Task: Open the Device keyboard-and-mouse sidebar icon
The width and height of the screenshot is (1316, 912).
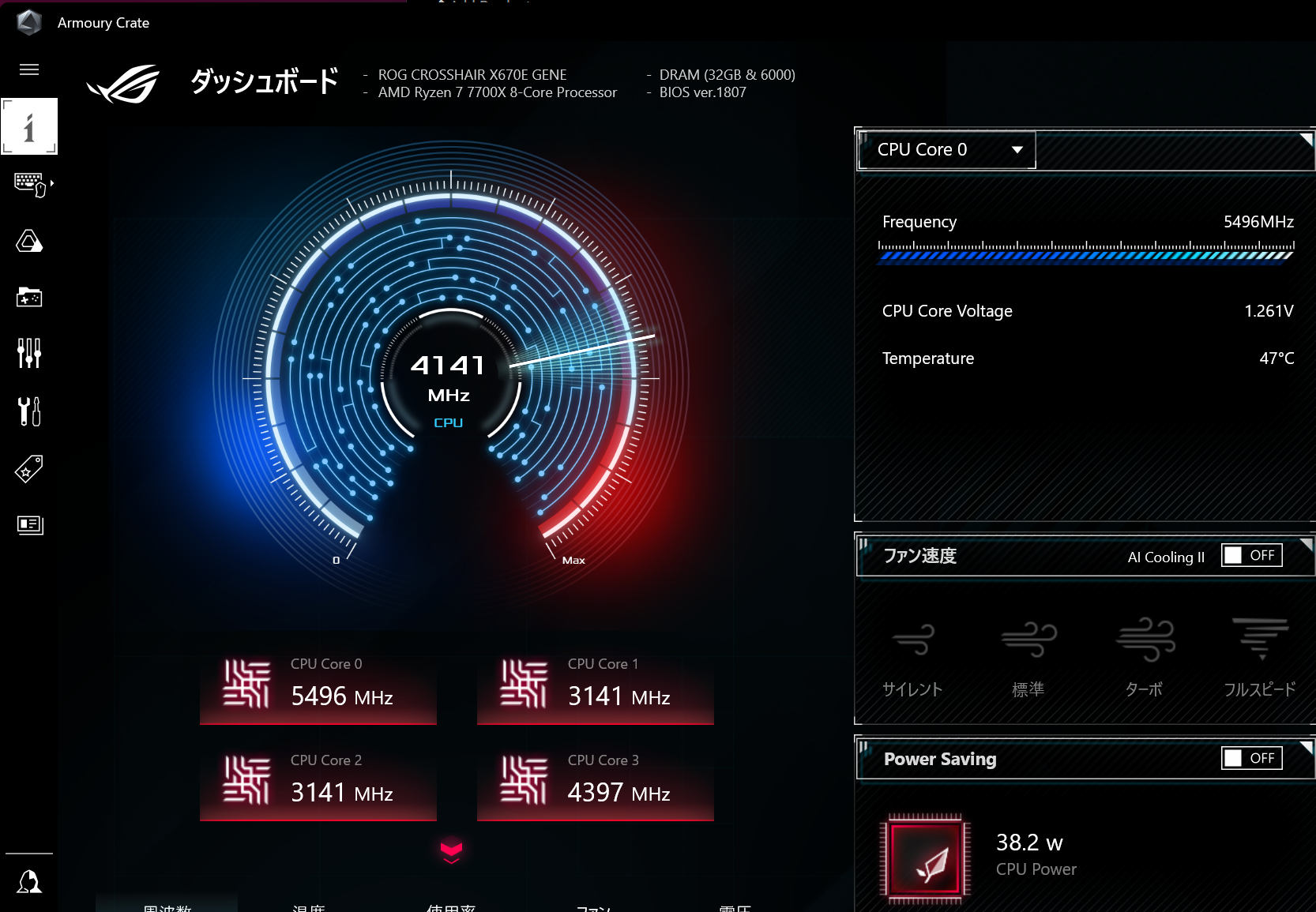Action: pos(29,184)
